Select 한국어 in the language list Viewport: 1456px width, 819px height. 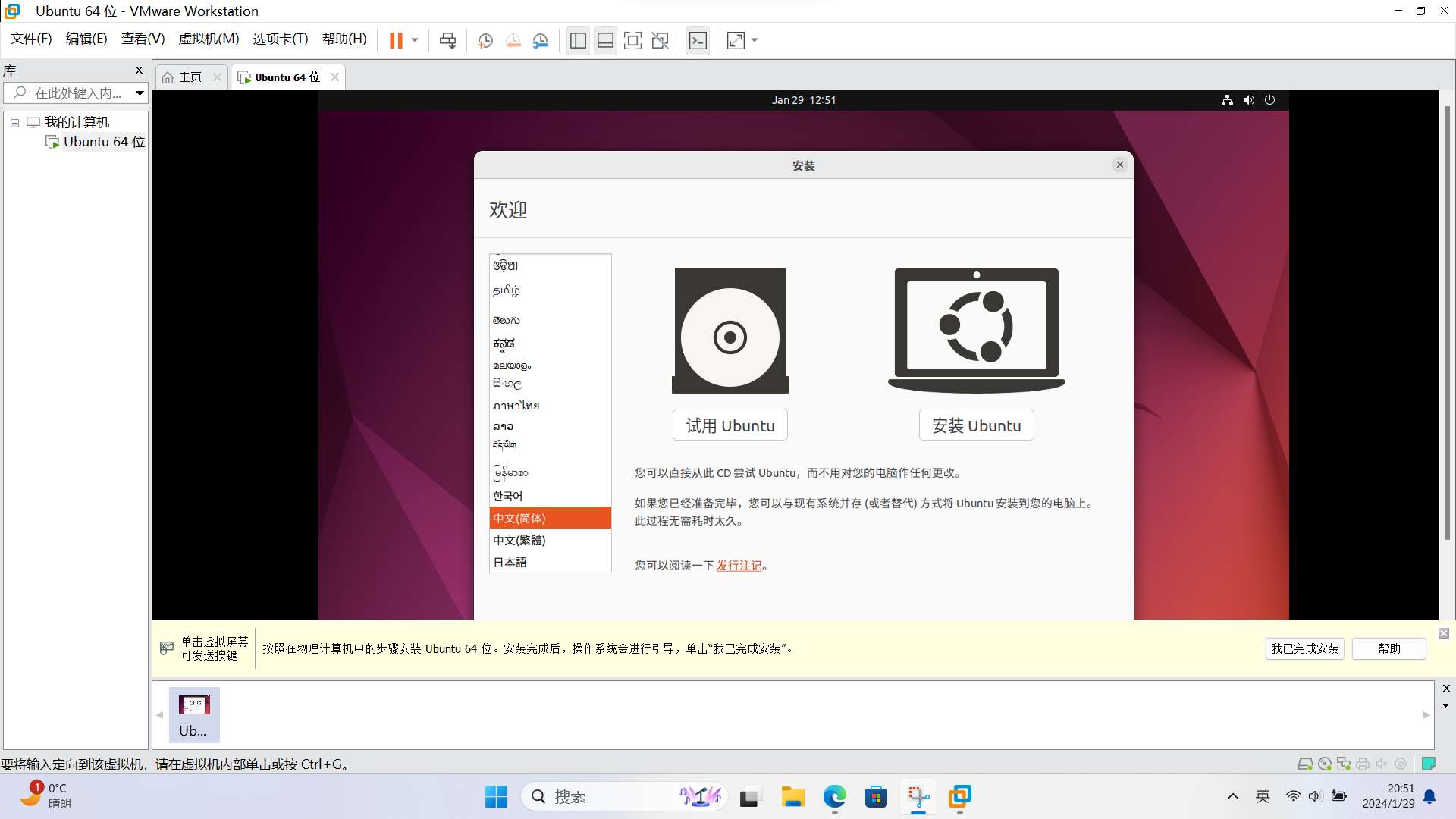[551, 496]
